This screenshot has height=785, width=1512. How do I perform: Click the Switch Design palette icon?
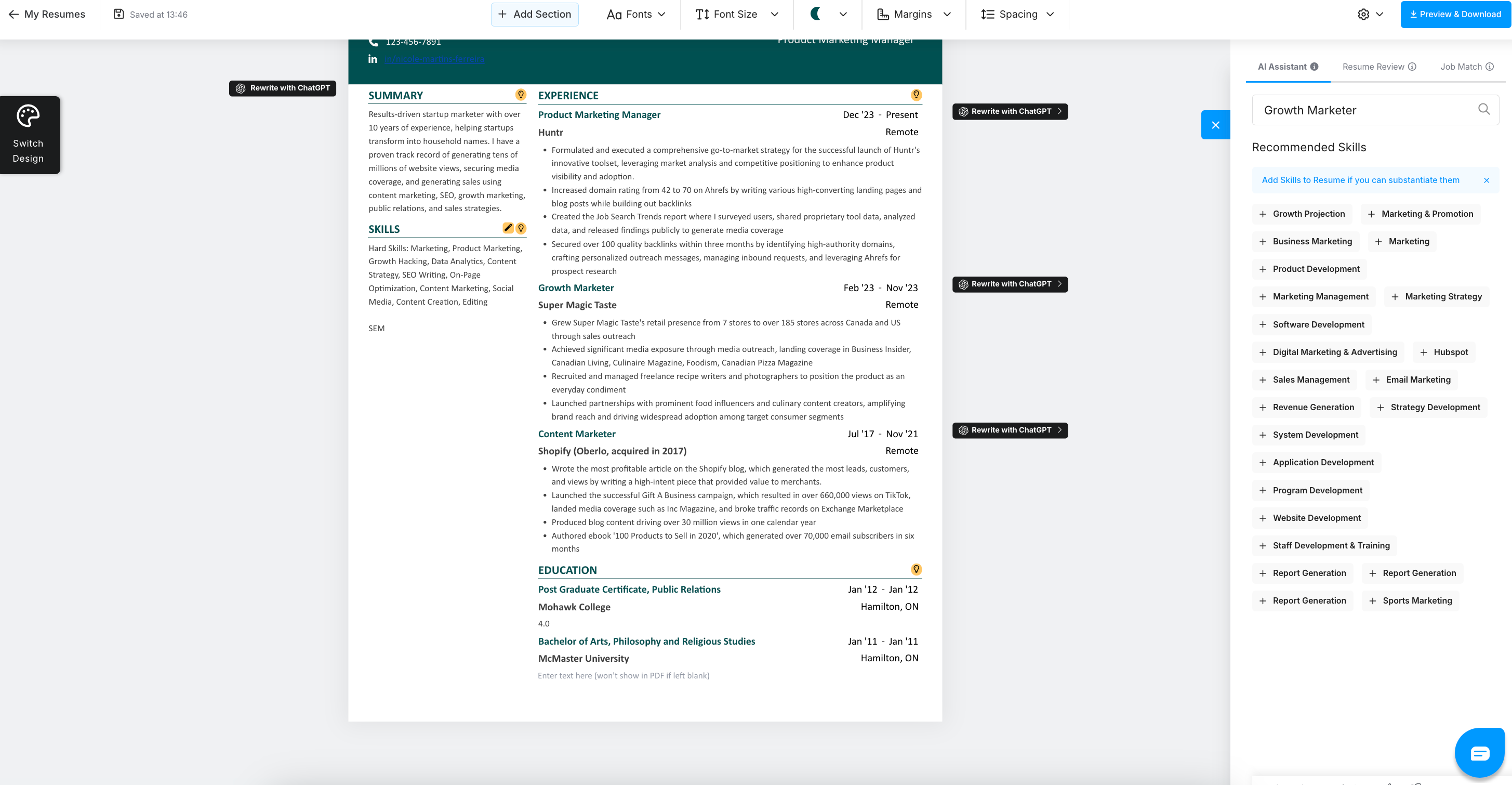point(28,116)
